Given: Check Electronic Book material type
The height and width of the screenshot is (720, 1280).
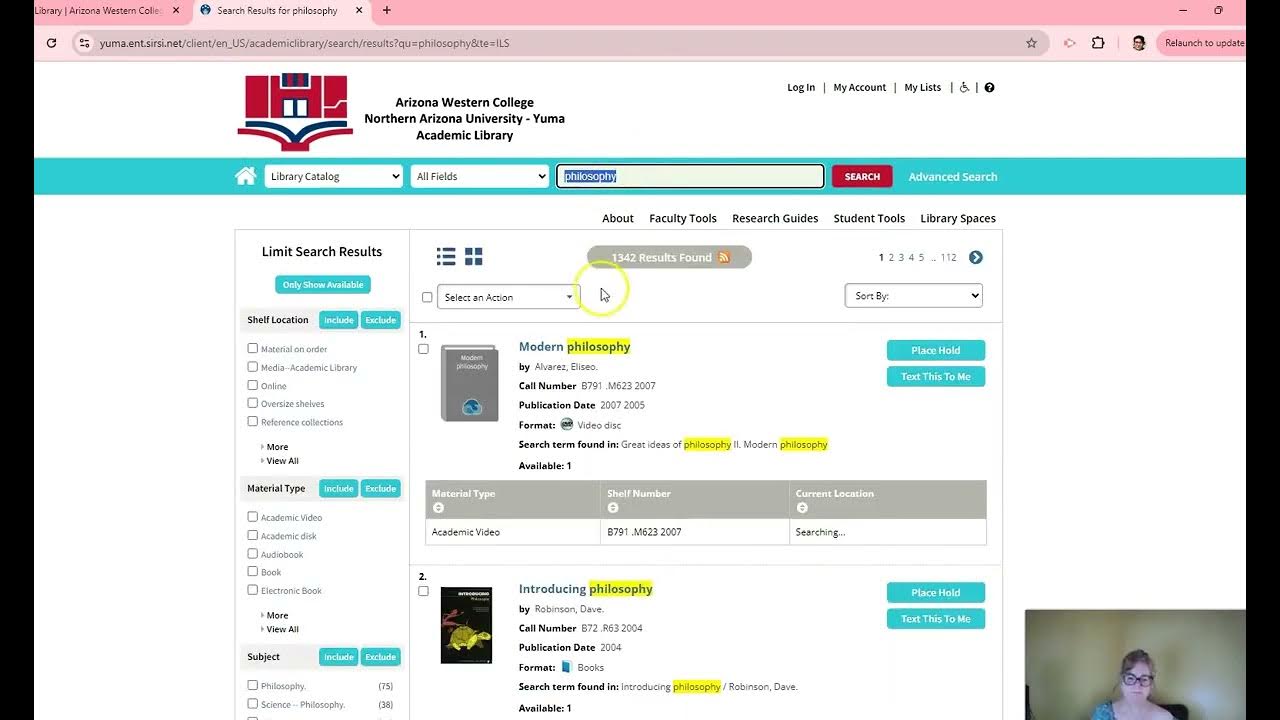Looking at the screenshot, I should tap(253, 590).
